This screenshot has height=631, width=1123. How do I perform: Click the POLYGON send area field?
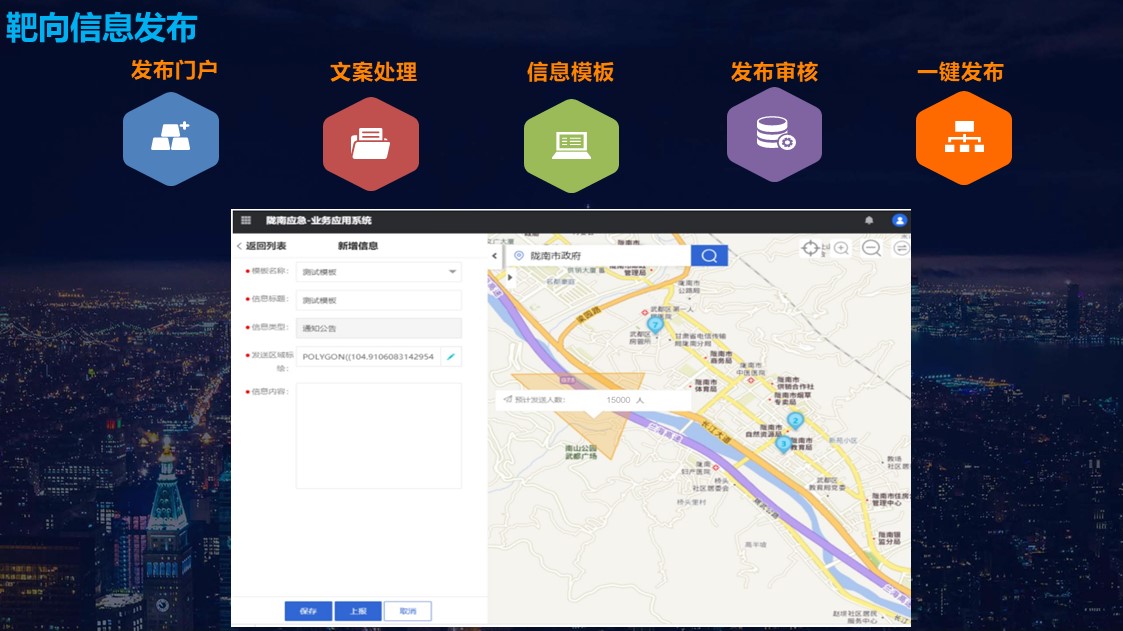coord(368,357)
